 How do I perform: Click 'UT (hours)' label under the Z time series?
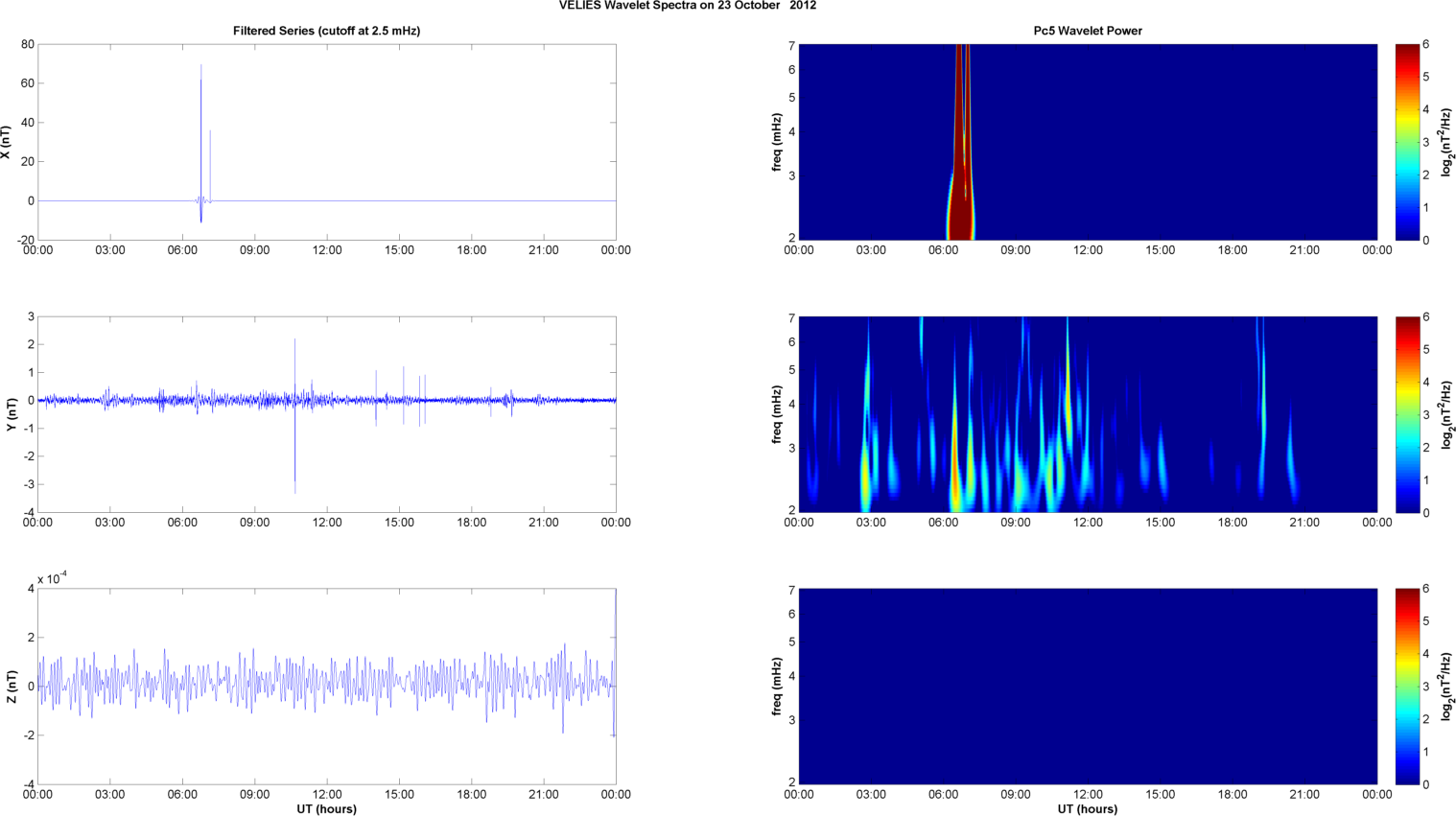pos(326,808)
